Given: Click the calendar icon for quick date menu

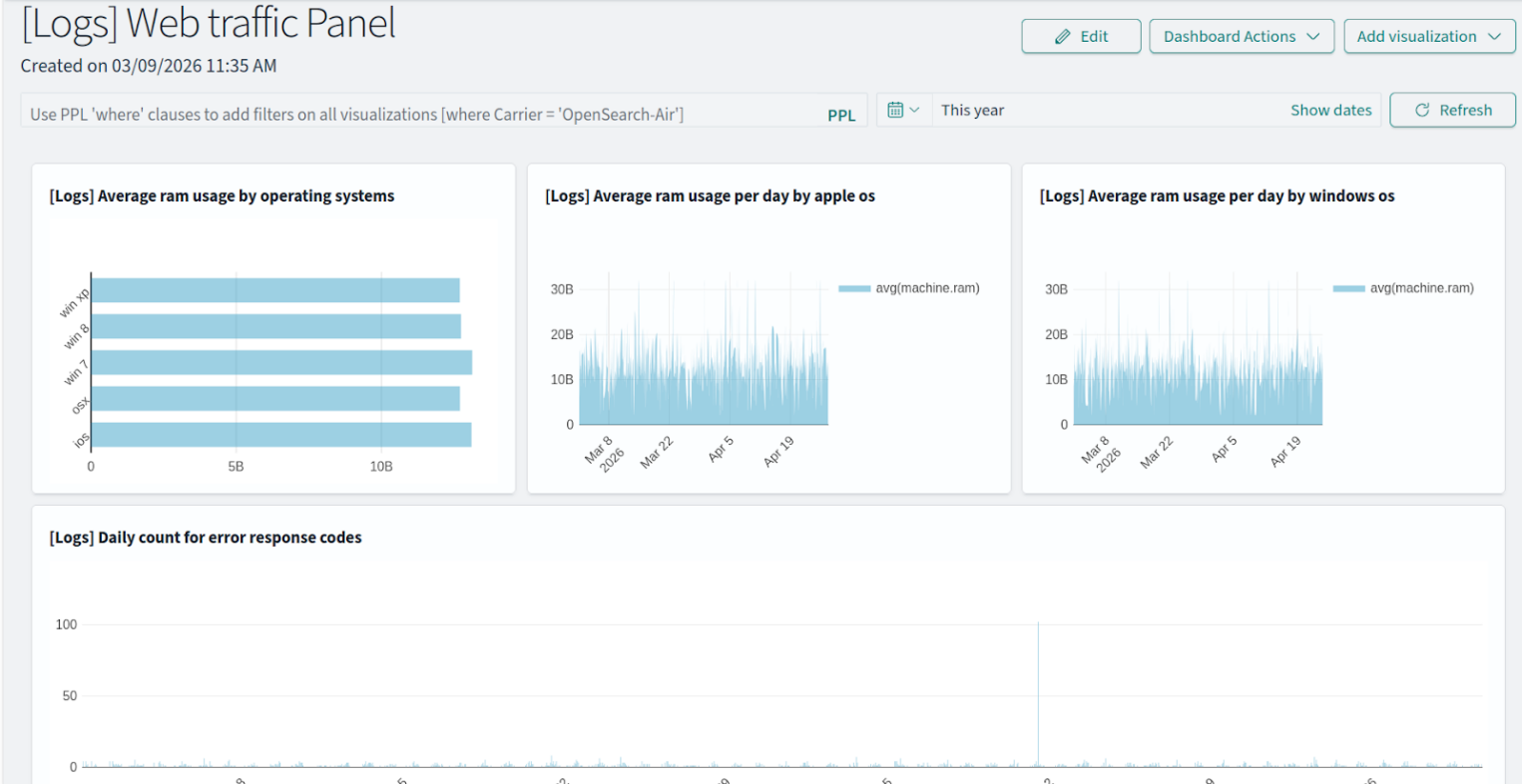Looking at the screenshot, I should [895, 110].
